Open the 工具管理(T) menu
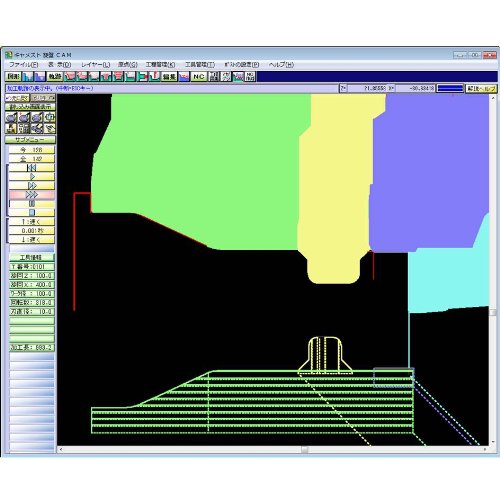The width and height of the screenshot is (500, 500). 200,65
